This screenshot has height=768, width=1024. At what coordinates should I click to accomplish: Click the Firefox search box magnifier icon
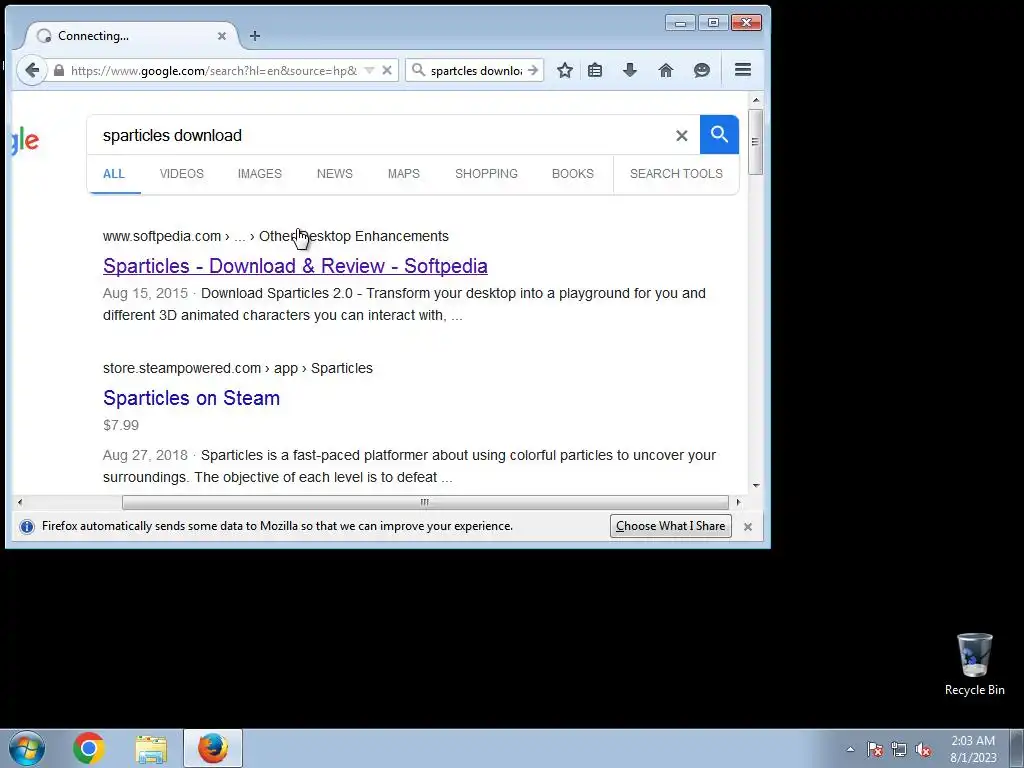tap(418, 70)
